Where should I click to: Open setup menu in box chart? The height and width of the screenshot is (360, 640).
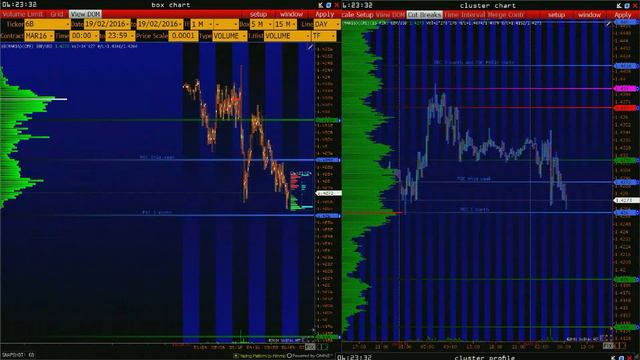(x=258, y=14)
